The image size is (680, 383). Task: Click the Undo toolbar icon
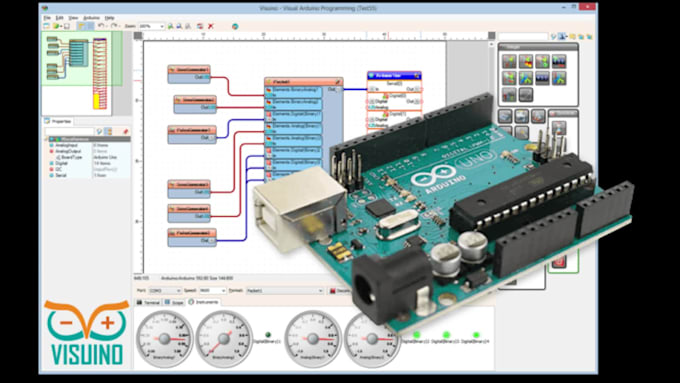coord(101,26)
